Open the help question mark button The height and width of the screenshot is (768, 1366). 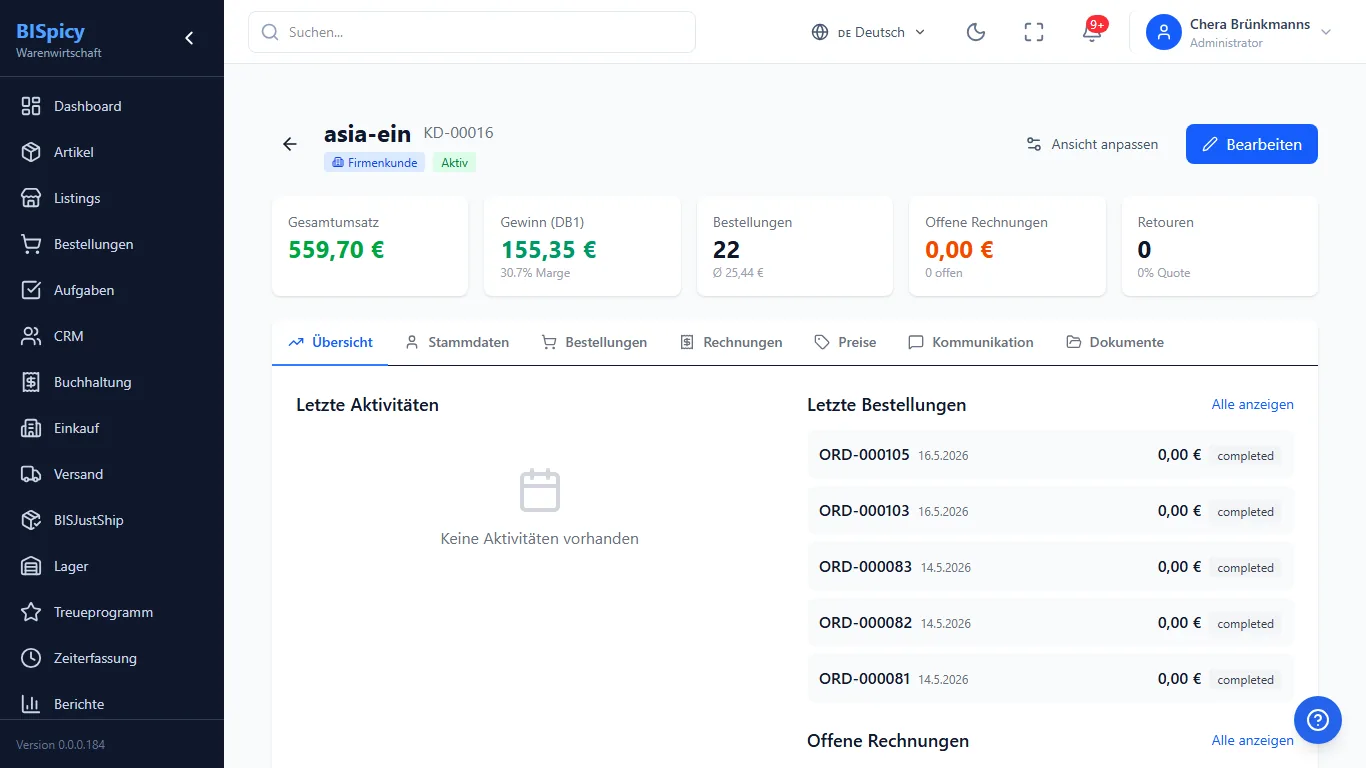(1318, 720)
